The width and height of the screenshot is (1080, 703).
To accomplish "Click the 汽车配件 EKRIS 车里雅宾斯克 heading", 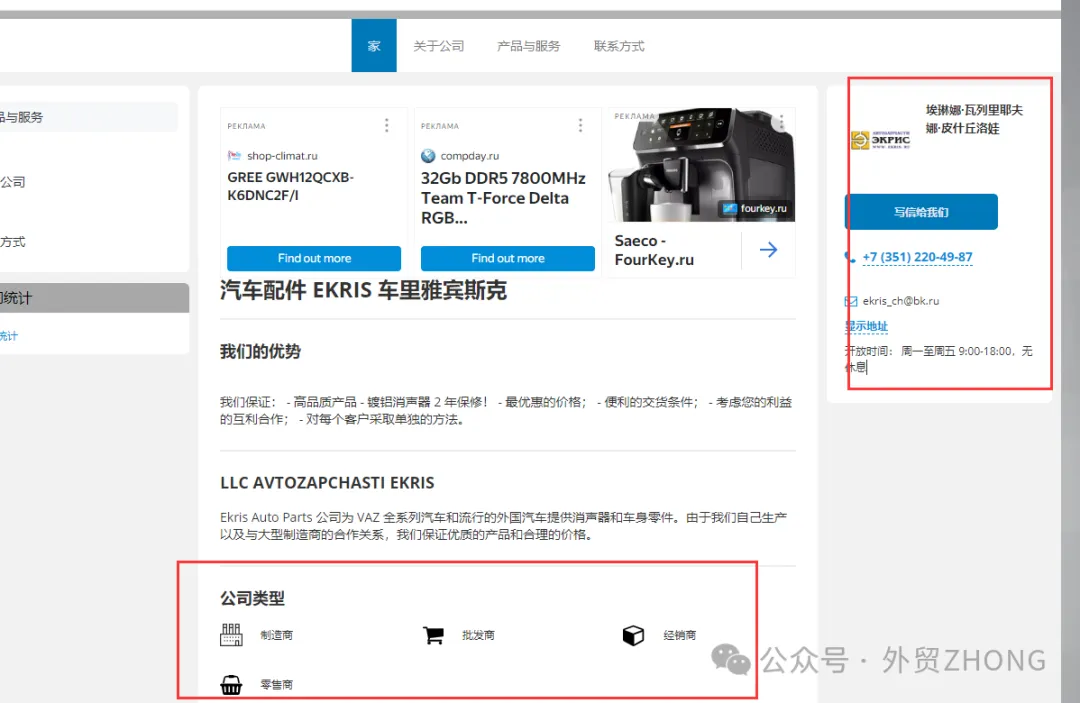I will 363,291.
